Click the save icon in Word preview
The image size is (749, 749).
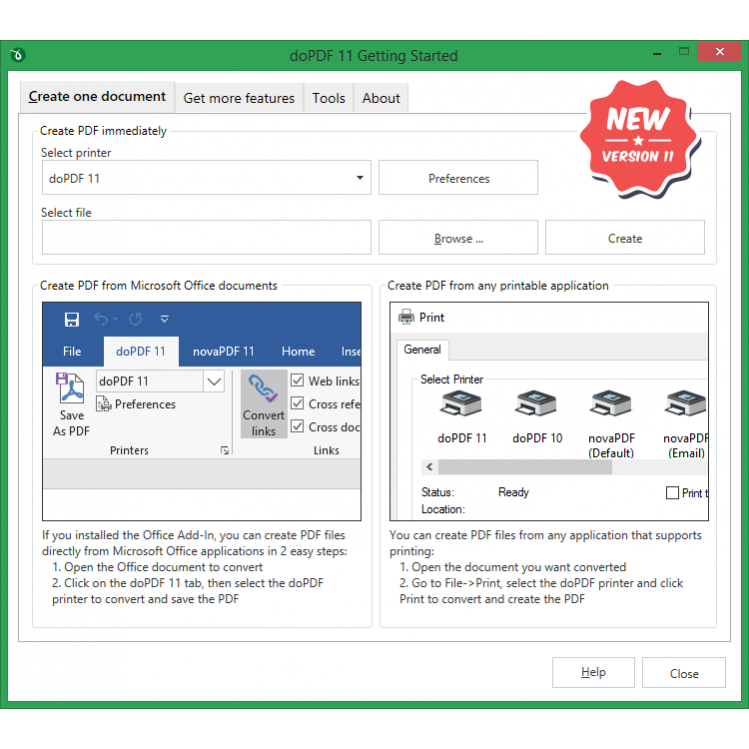72,319
